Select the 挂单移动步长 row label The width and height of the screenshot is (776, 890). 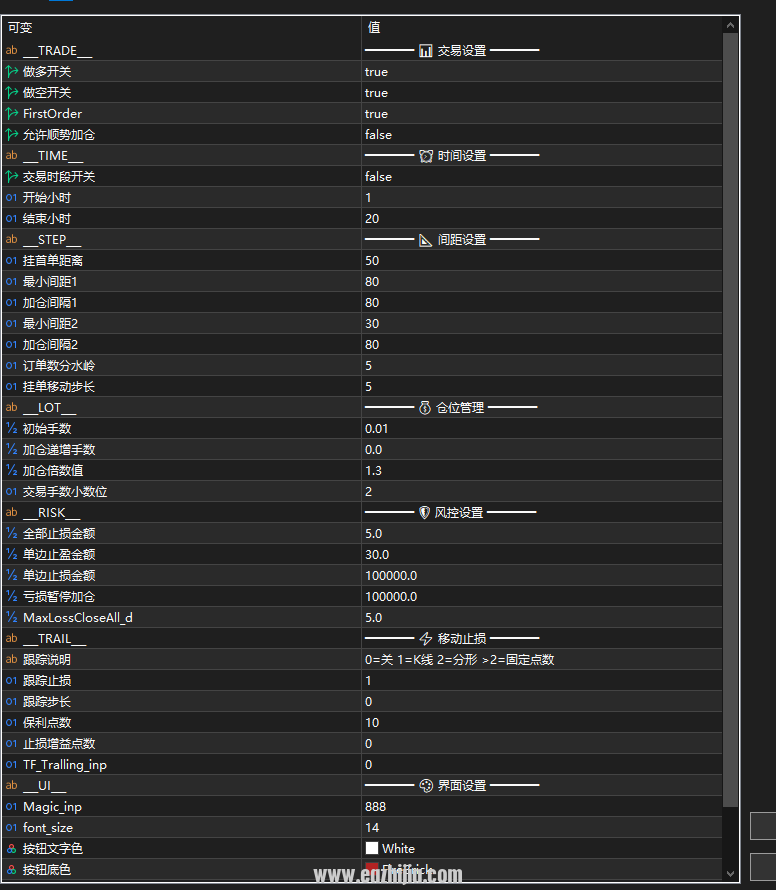click(59, 387)
